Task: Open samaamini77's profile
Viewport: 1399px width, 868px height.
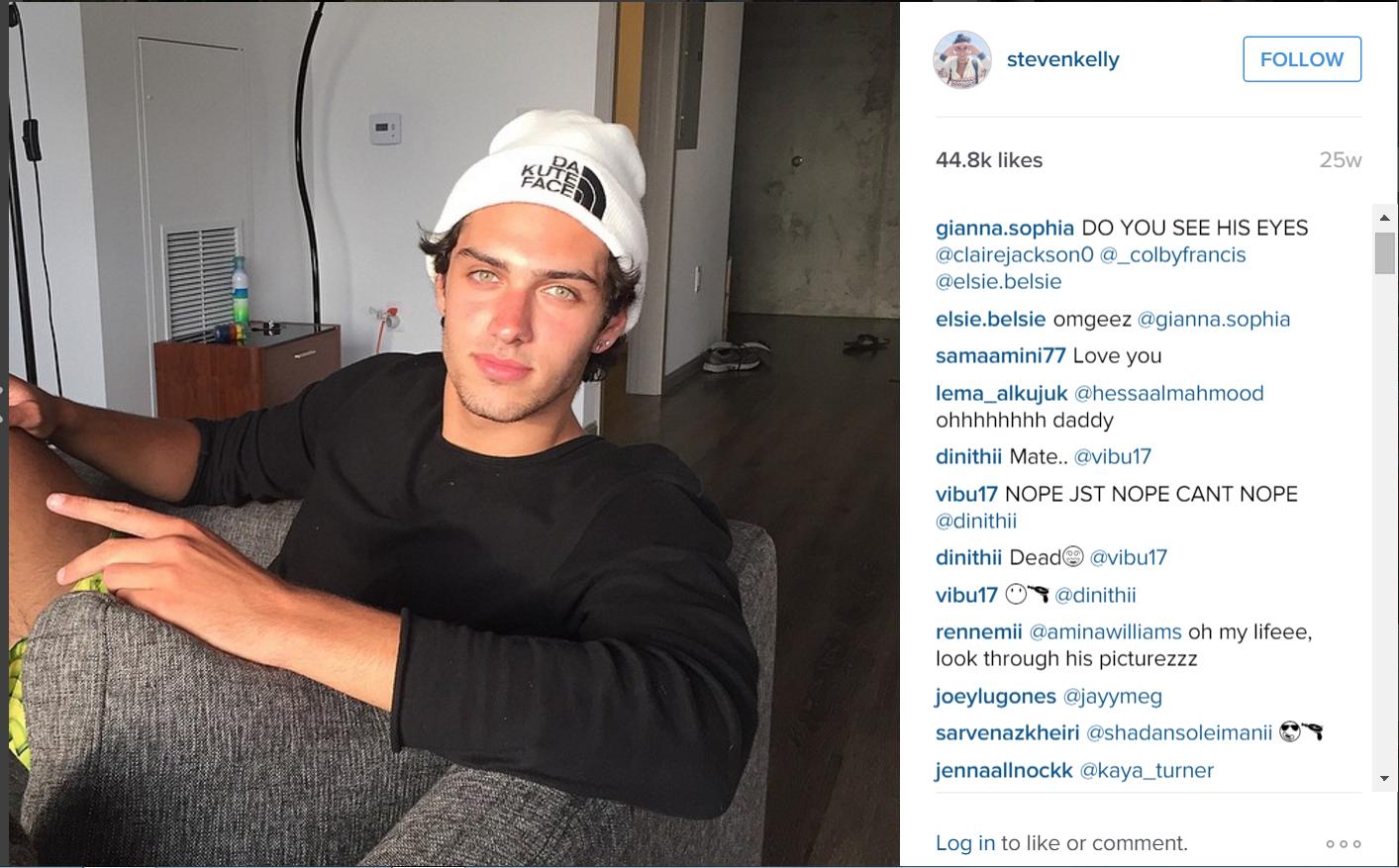Action: point(1000,355)
